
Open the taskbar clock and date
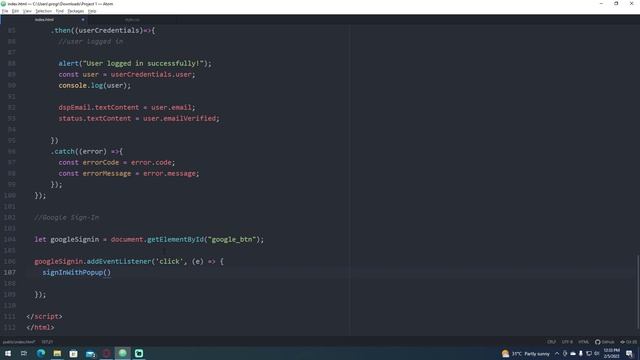tap(611, 353)
